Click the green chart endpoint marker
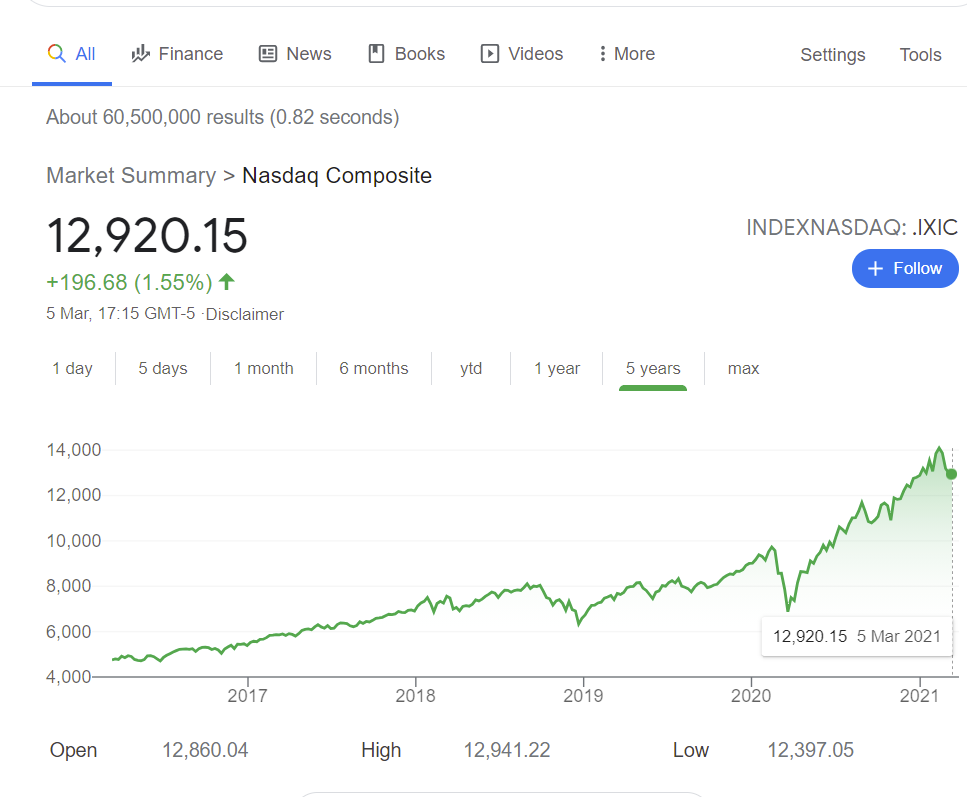Screen dimensions: 967x797 tap(952, 474)
